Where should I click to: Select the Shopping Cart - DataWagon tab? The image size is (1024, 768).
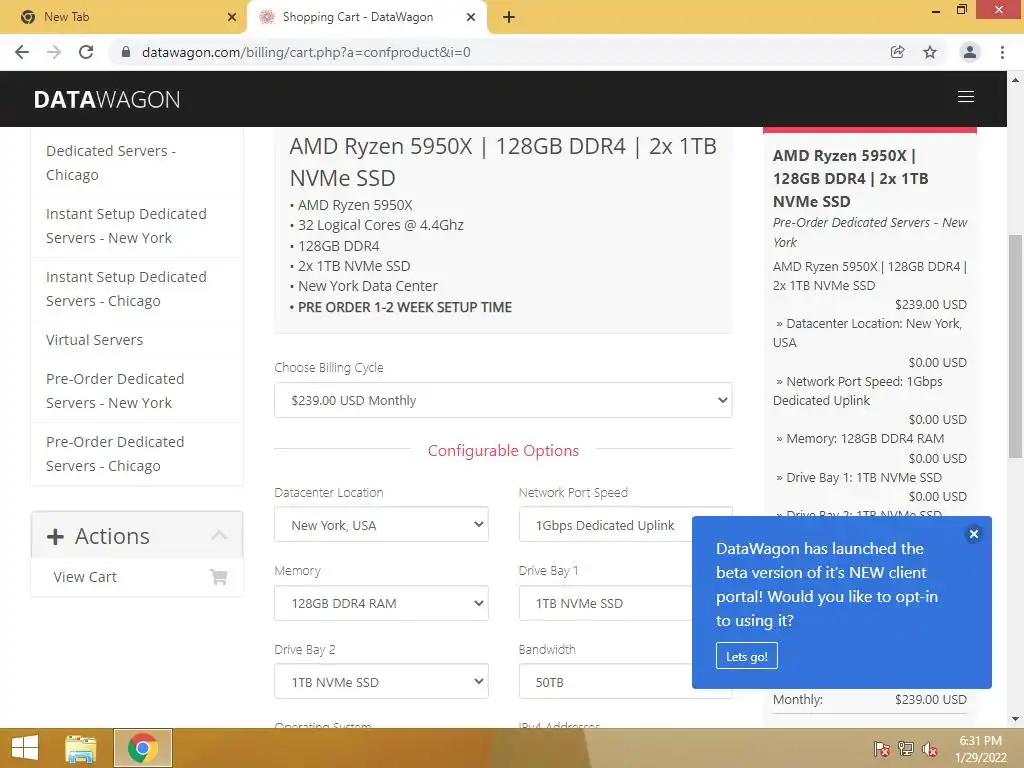click(x=366, y=17)
